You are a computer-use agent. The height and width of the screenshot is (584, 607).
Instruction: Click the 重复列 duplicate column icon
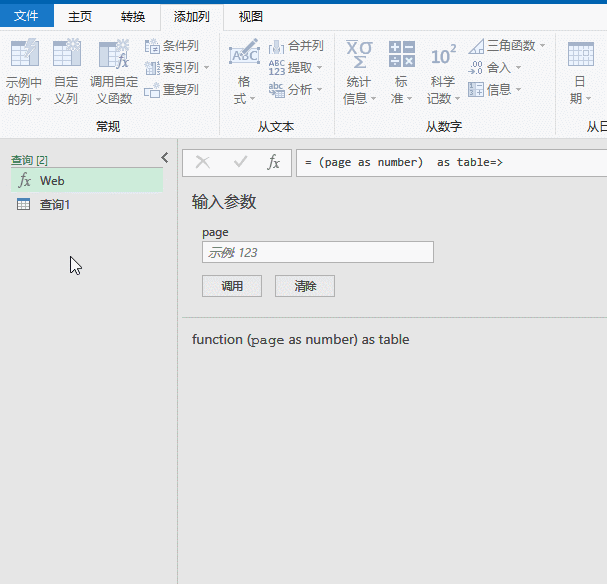(x=152, y=90)
